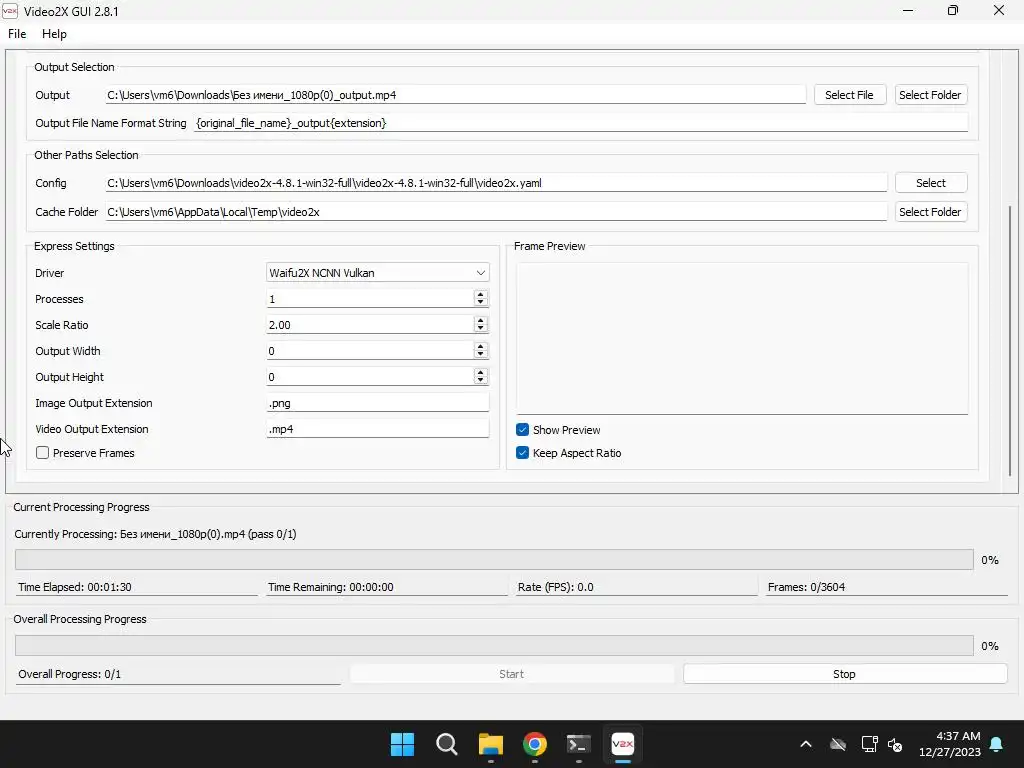The width and height of the screenshot is (1024, 768).
Task: Minimize the Video2X window
Action: (x=908, y=10)
